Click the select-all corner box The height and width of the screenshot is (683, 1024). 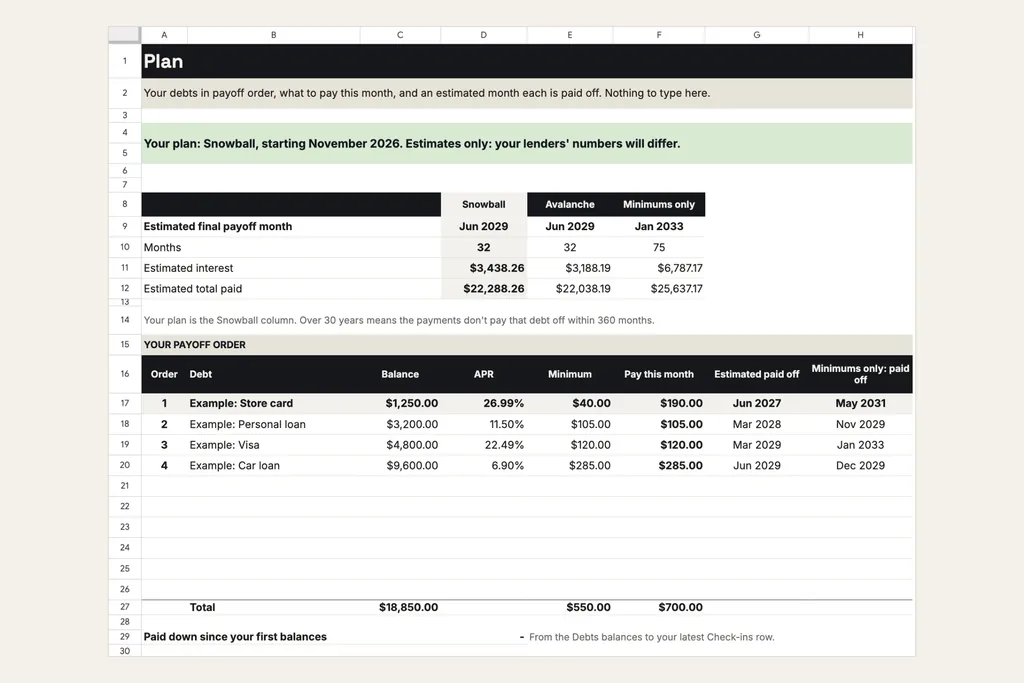[125, 35]
